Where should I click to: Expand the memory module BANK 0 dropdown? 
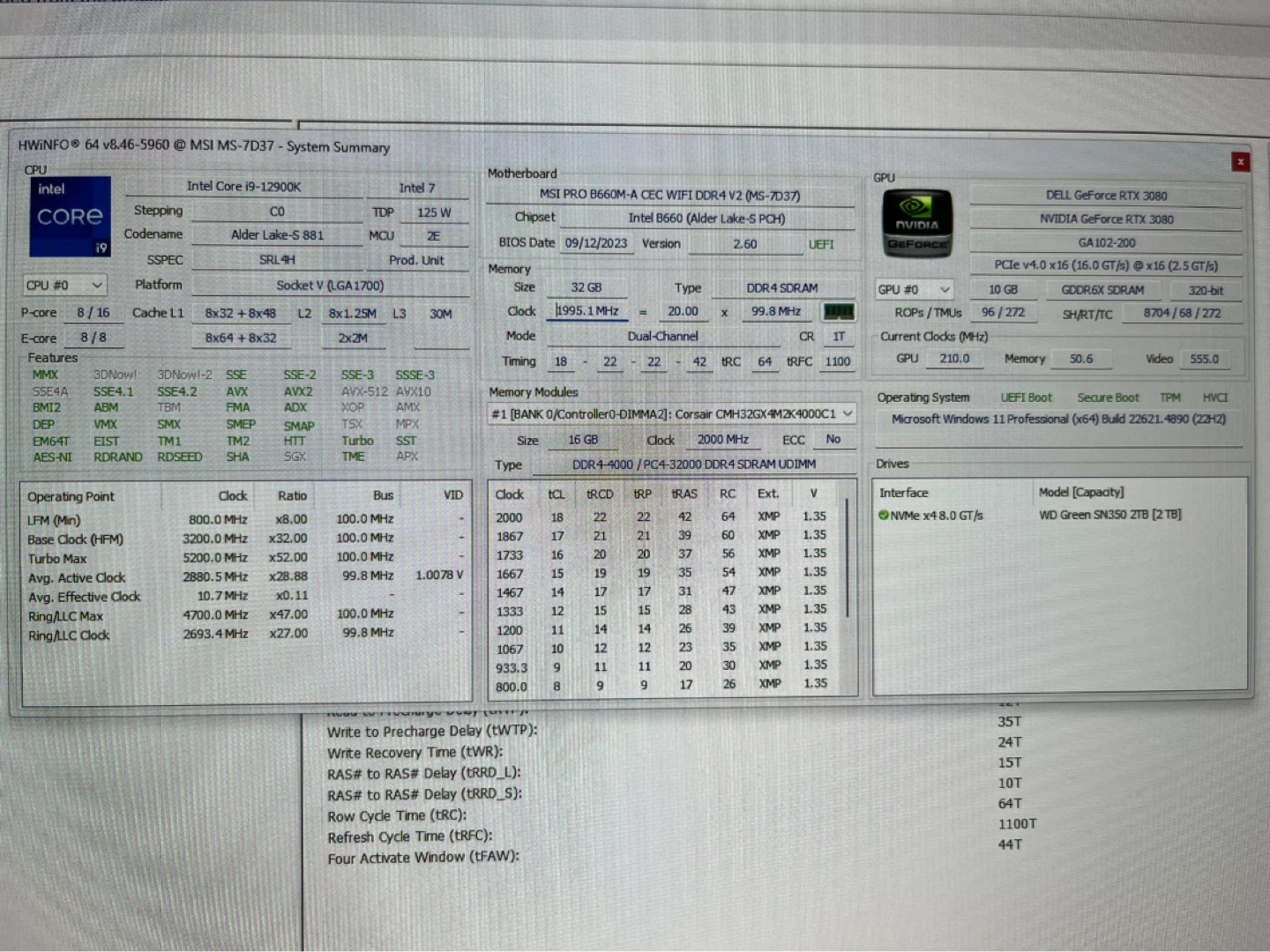(672, 413)
